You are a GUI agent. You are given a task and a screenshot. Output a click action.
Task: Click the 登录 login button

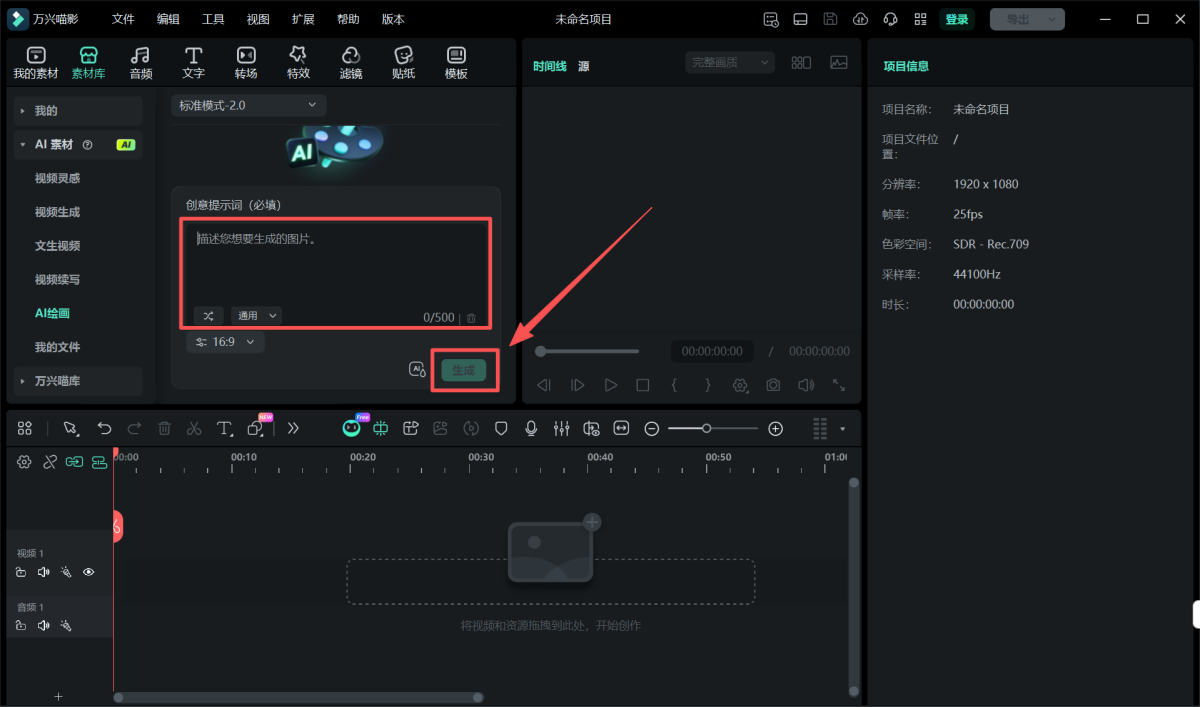click(x=956, y=19)
